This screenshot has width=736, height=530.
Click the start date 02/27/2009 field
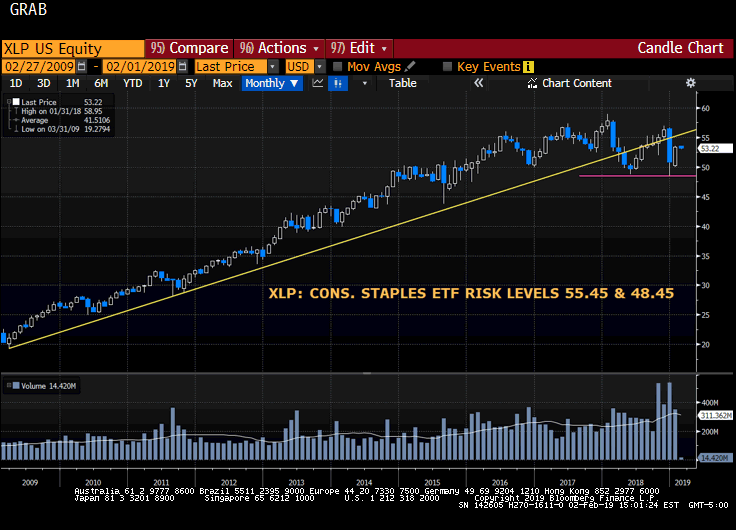point(39,67)
